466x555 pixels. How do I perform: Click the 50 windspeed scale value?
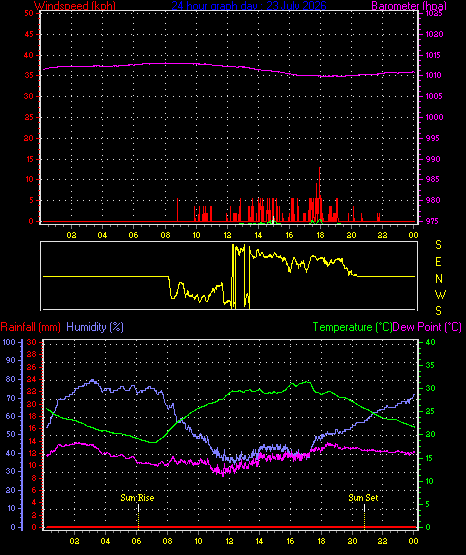(29, 13)
